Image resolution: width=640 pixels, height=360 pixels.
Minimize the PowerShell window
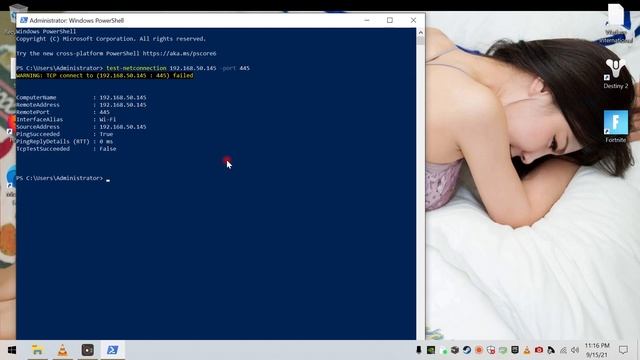click(367, 20)
